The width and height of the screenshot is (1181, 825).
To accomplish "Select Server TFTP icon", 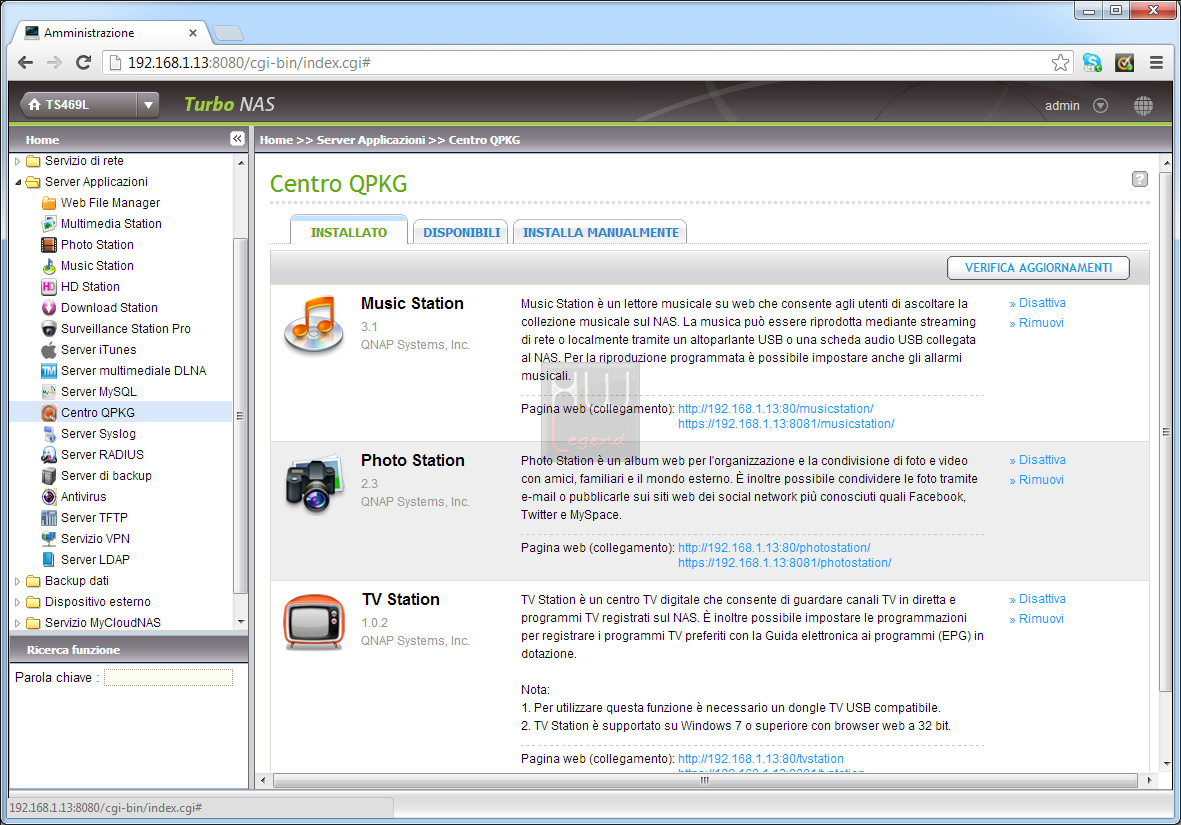I will click(49, 518).
